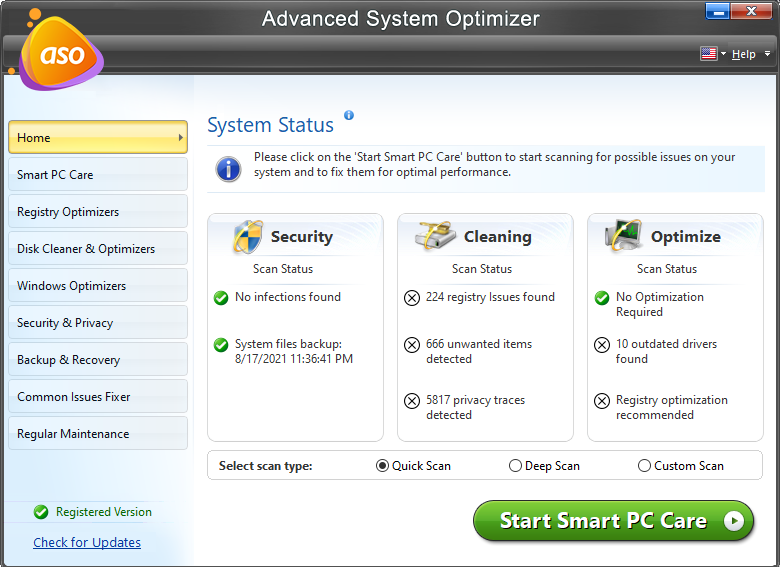Select the Quick Scan option
This screenshot has height=567, width=780.
point(382,466)
